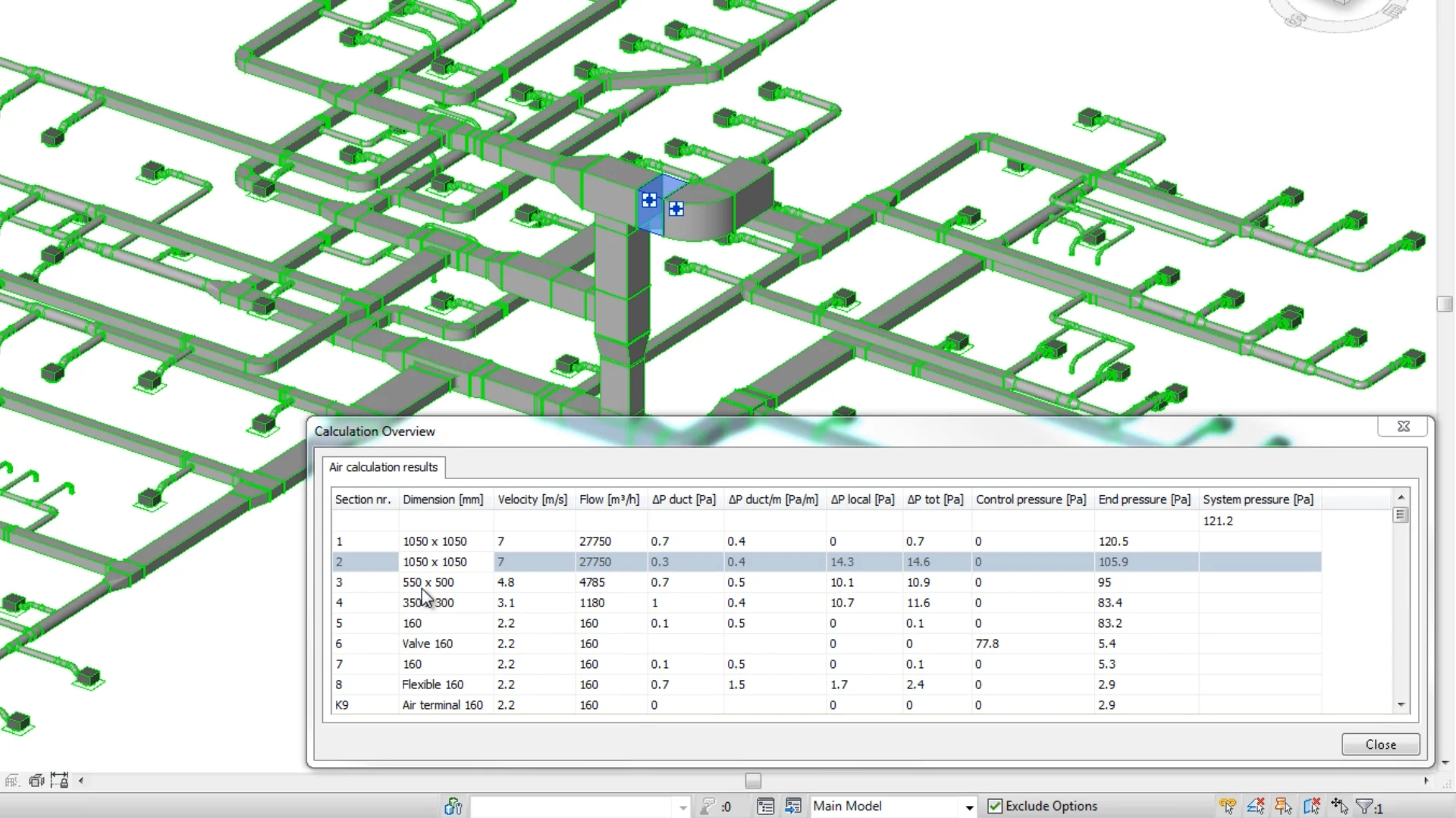This screenshot has height=818, width=1456.
Task: Click the ΔP duct/m [Pa/m] column header
Action: coord(773,500)
